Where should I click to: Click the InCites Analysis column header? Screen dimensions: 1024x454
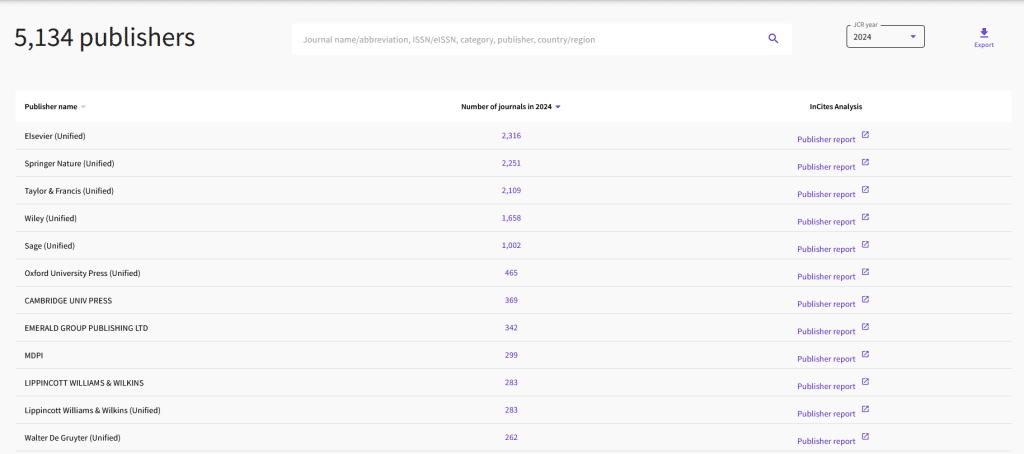click(x=835, y=107)
